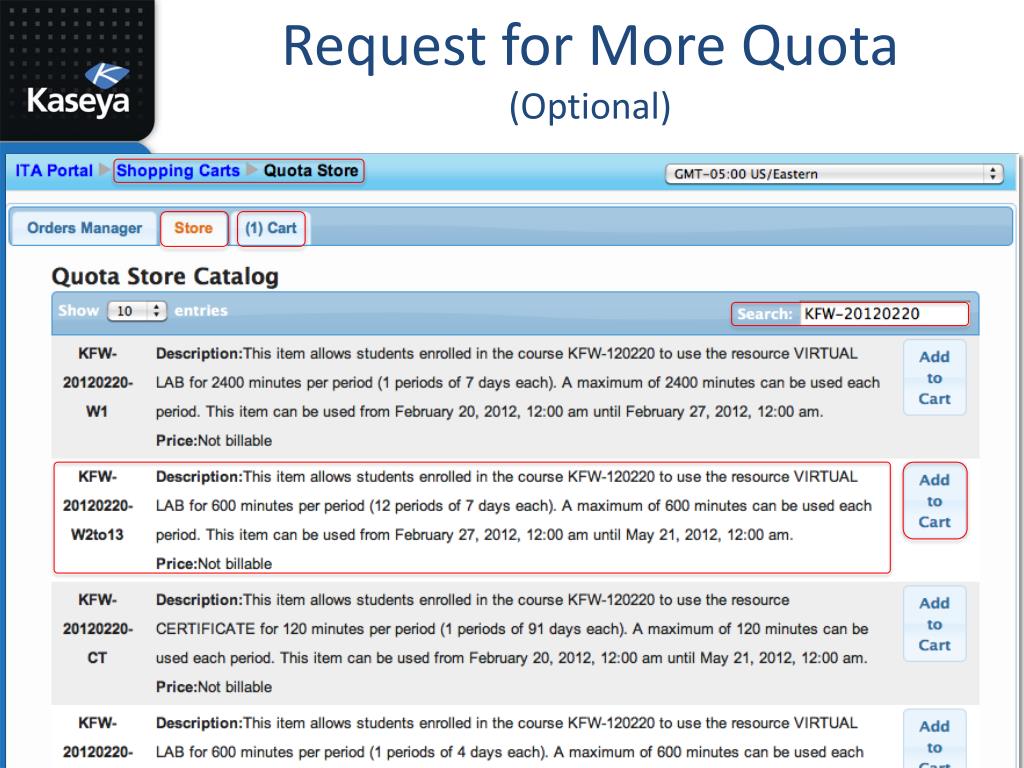The image size is (1024, 768).
Task: Open the GMT-05:00 US/Eastern timezone dropdown
Action: tap(834, 174)
